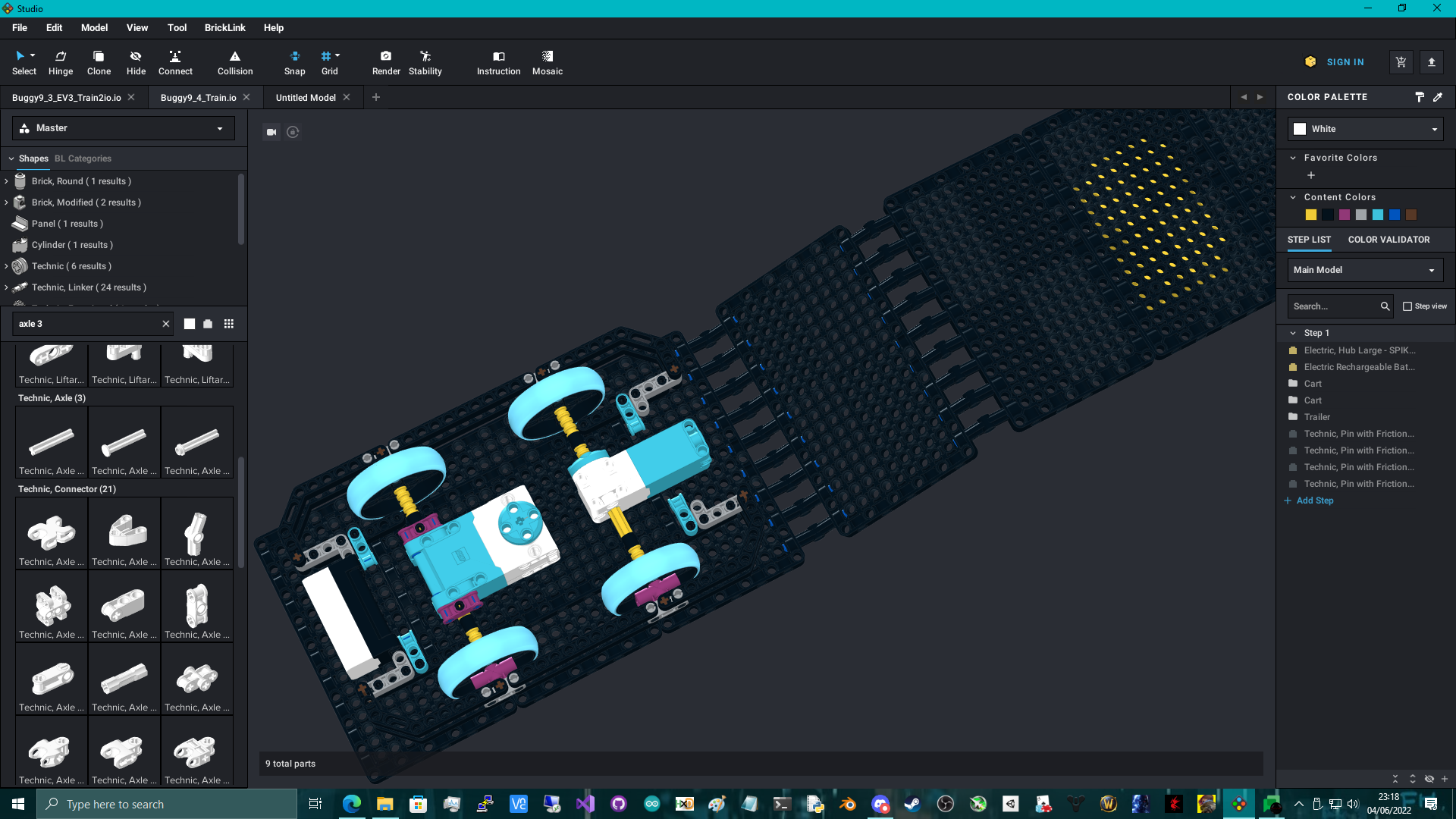Toggle hidden parts eye icon in step list
The width and height of the screenshot is (1456, 819).
[1429, 779]
